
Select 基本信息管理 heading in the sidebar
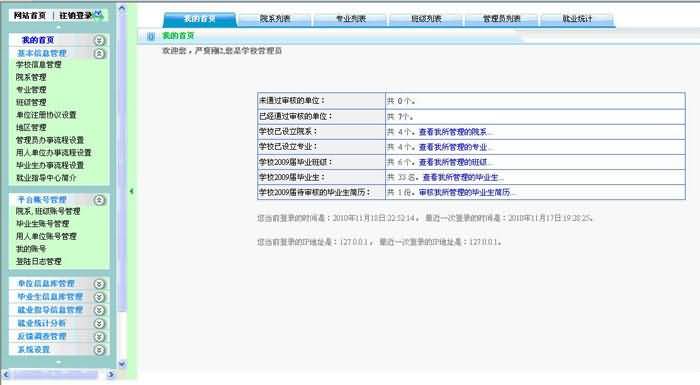pyautogui.click(x=42, y=53)
